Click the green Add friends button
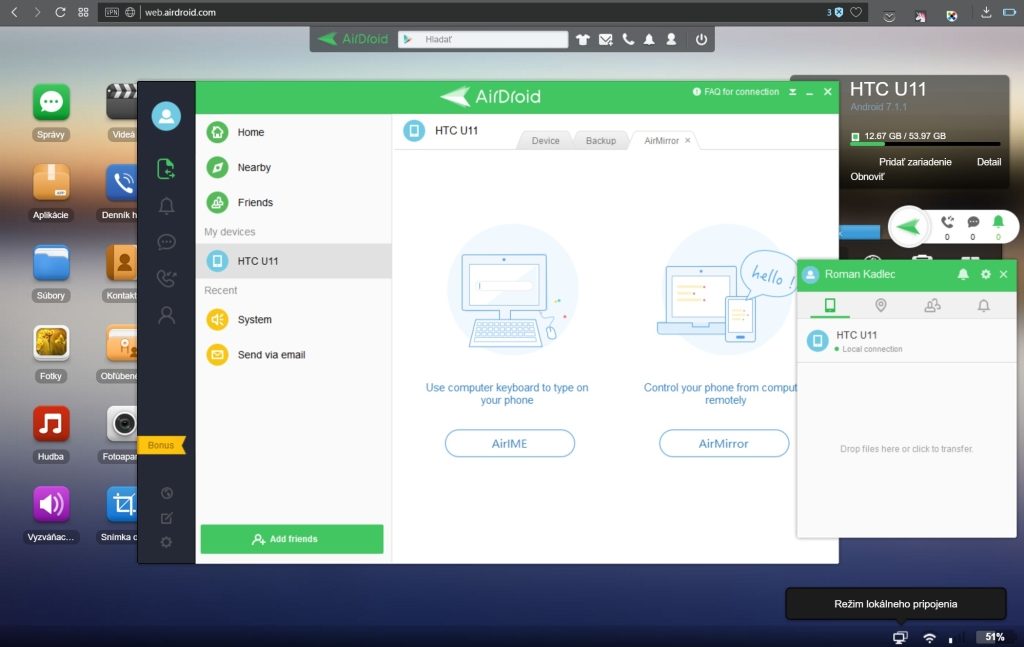This screenshot has width=1024, height=647. [x=292, y=539]
